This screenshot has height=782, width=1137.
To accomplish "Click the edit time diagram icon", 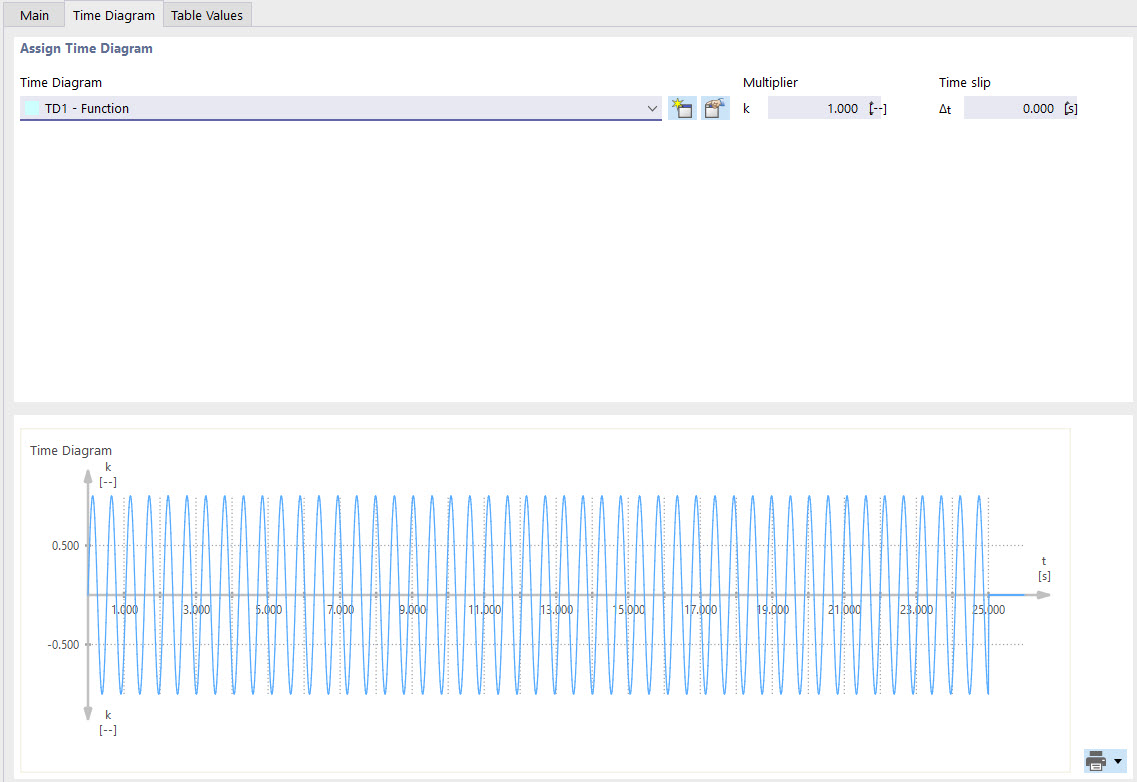I will [x=715, y=108].
